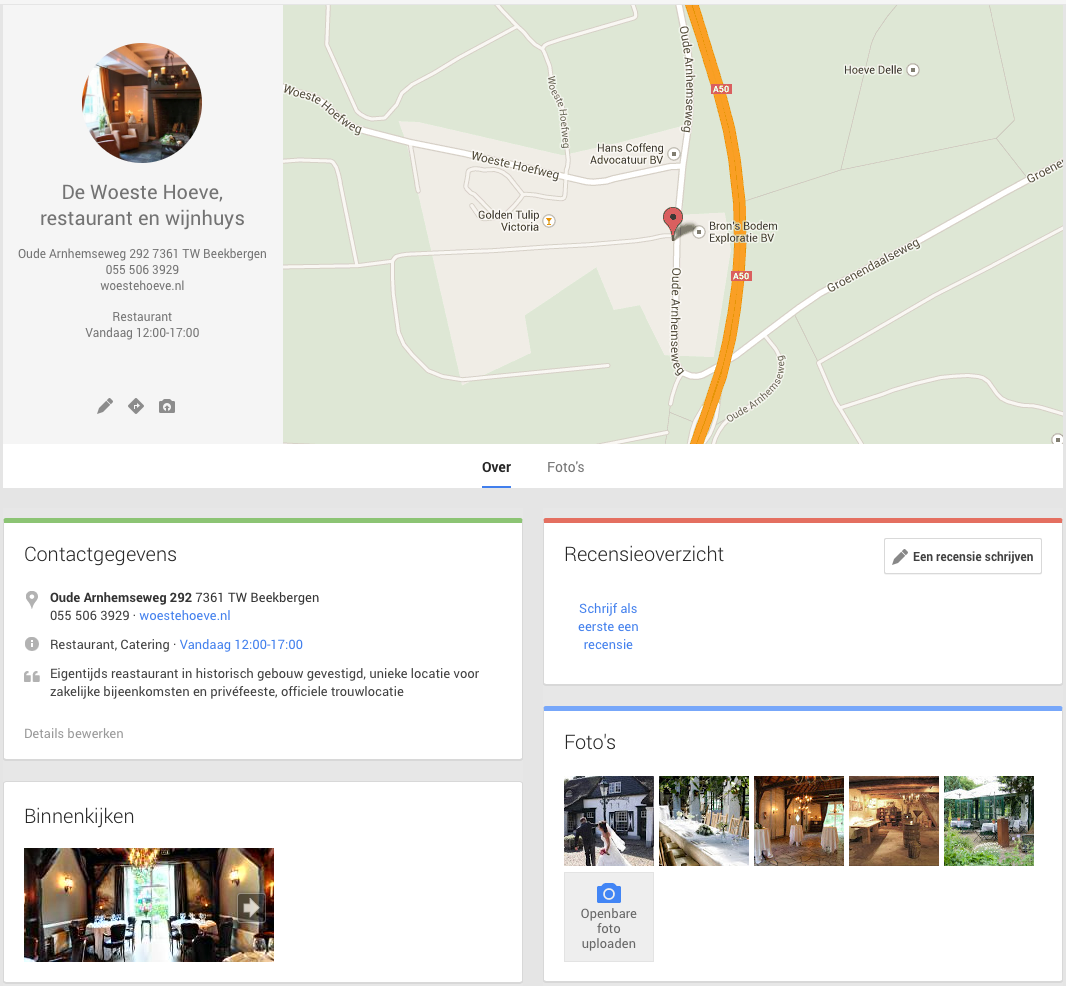Click Details bewerken link
This screenshot has width=1066, height=986.
tap(74, 733)
